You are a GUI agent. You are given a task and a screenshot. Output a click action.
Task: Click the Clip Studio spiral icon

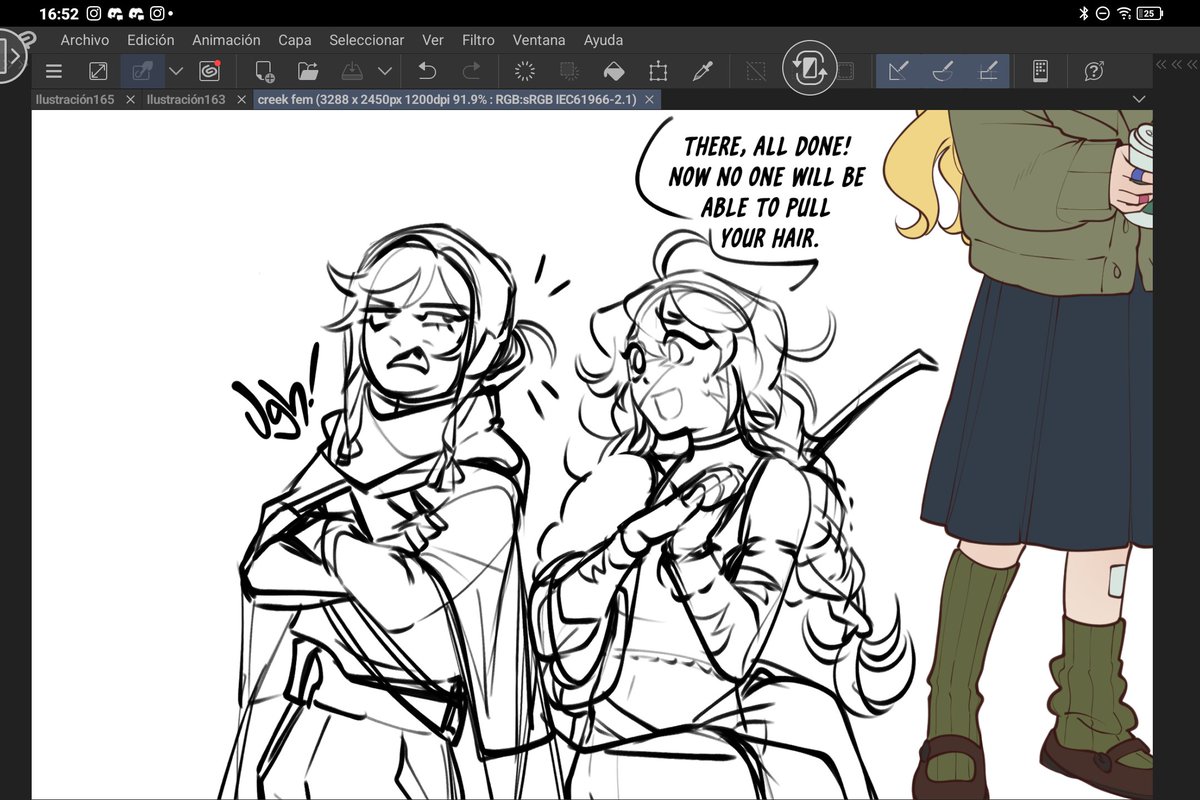pos(210,71)
